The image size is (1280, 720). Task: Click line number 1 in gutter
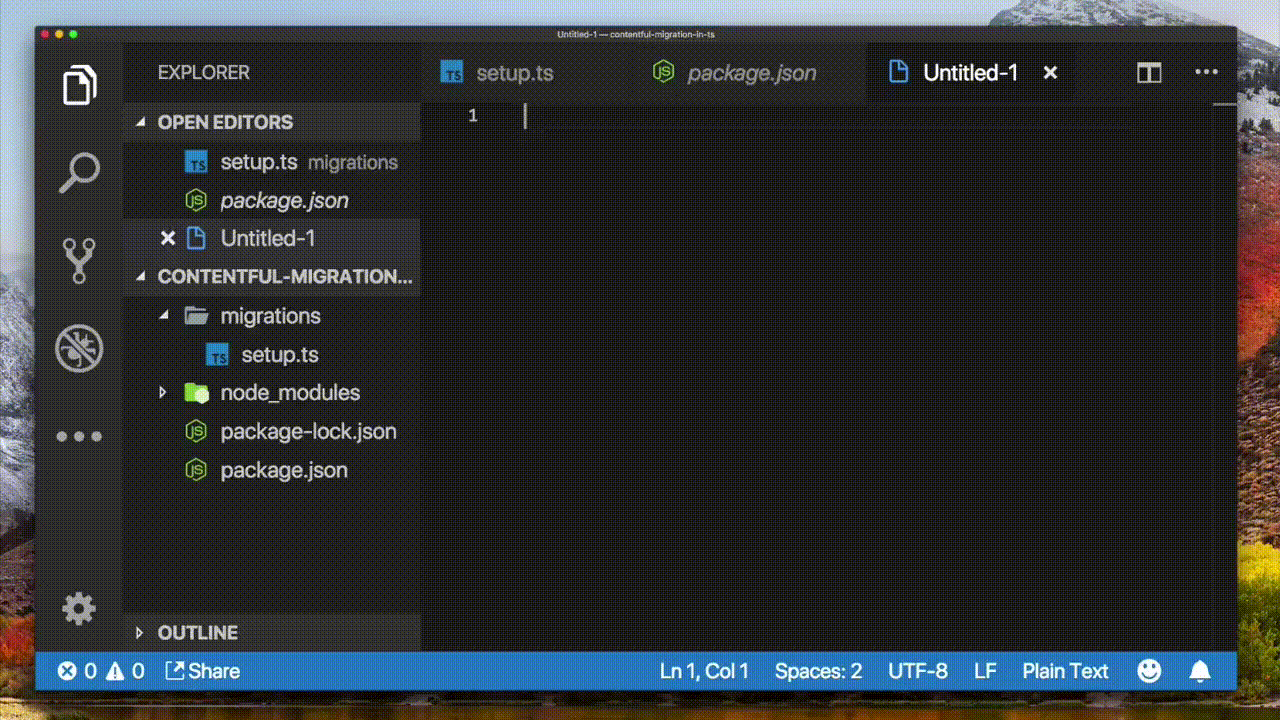[x=473, y=116]
